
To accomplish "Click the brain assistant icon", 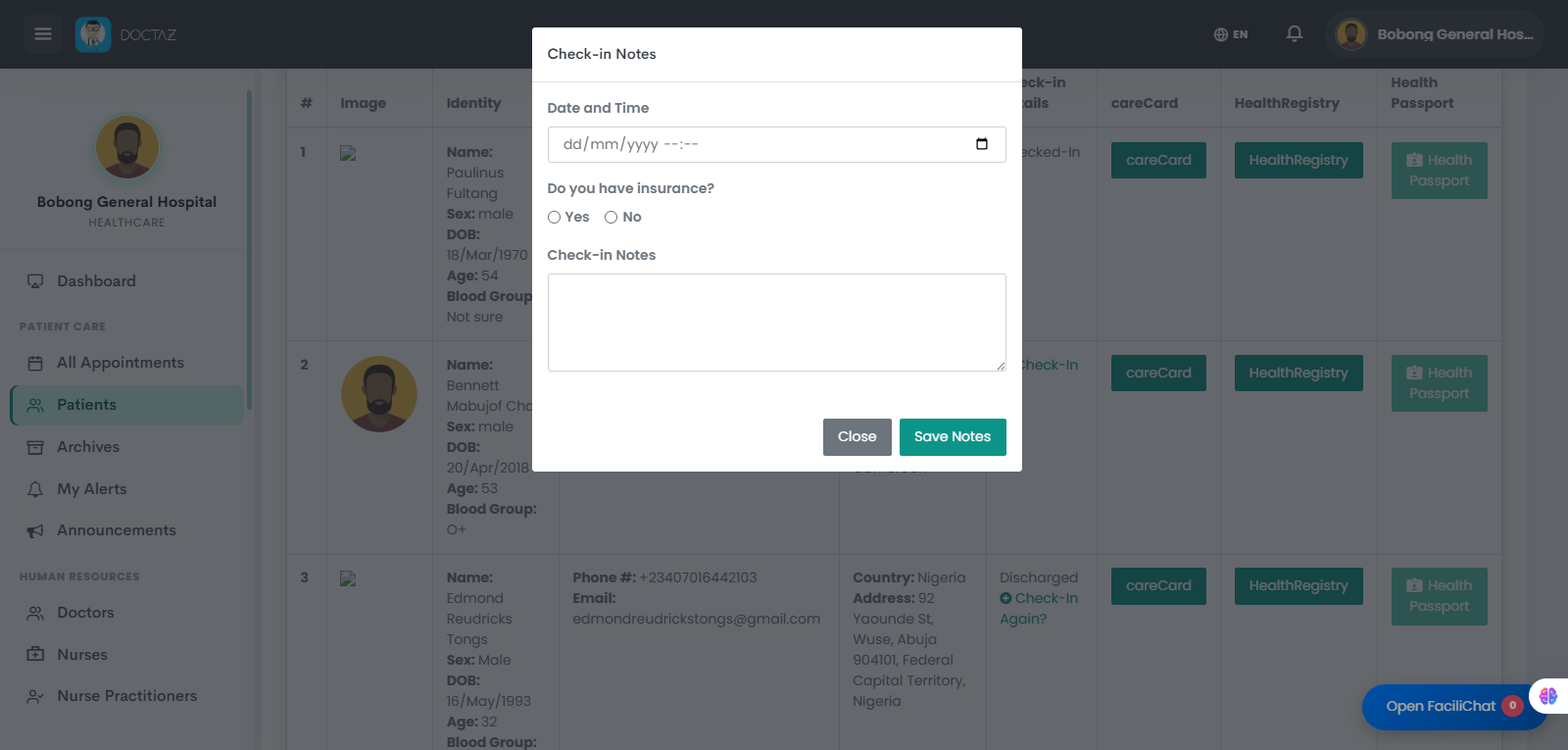I will (x=1548, y=696).
